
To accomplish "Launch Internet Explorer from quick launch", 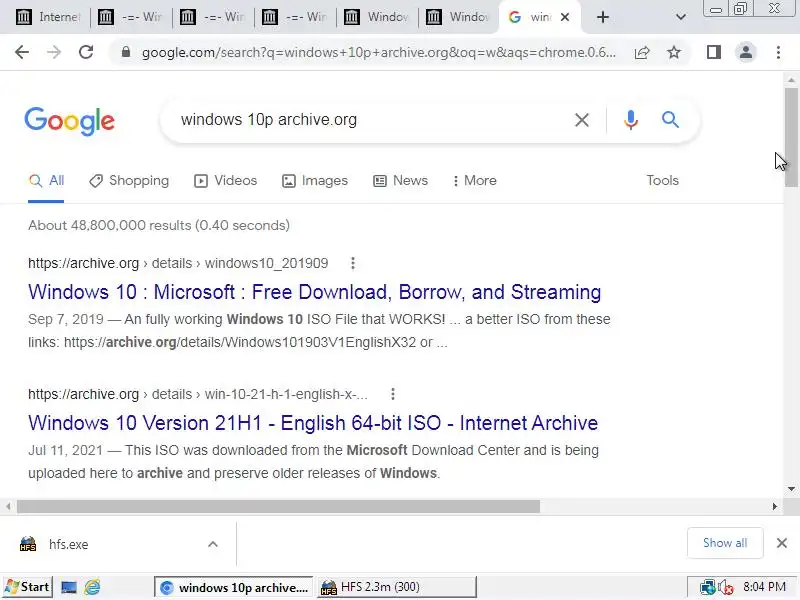I will coord(92,587).
